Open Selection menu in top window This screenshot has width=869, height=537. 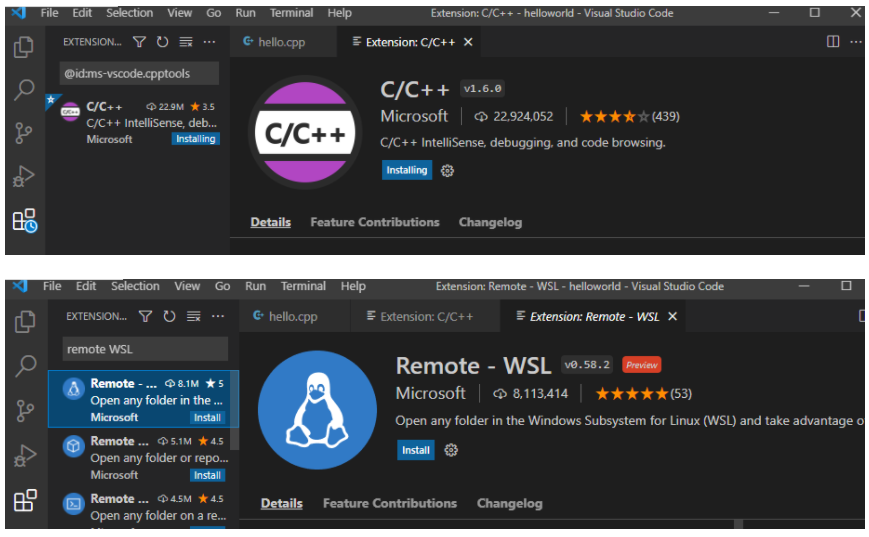[130, 13]
